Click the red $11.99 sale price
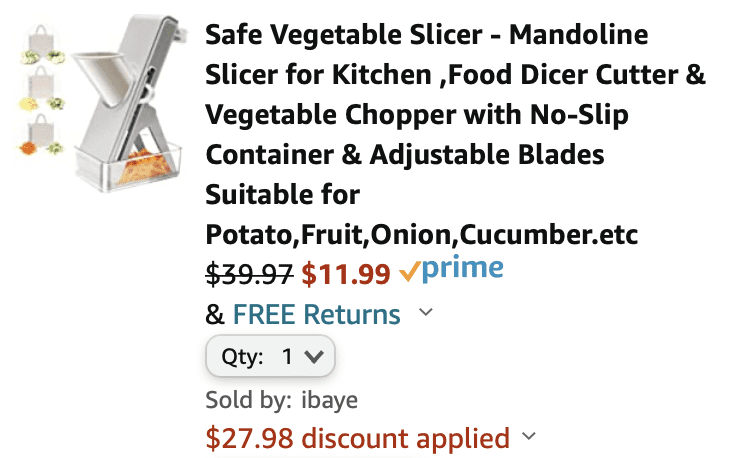736x458 pixels. [346, 275]
